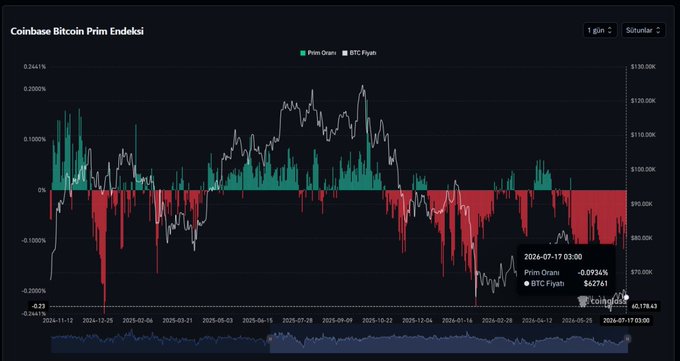Image resolution: width=680 pixels, height=361 pixels.
Task: Click the 0.2000% left axis value
Action: tap(35, 89)
